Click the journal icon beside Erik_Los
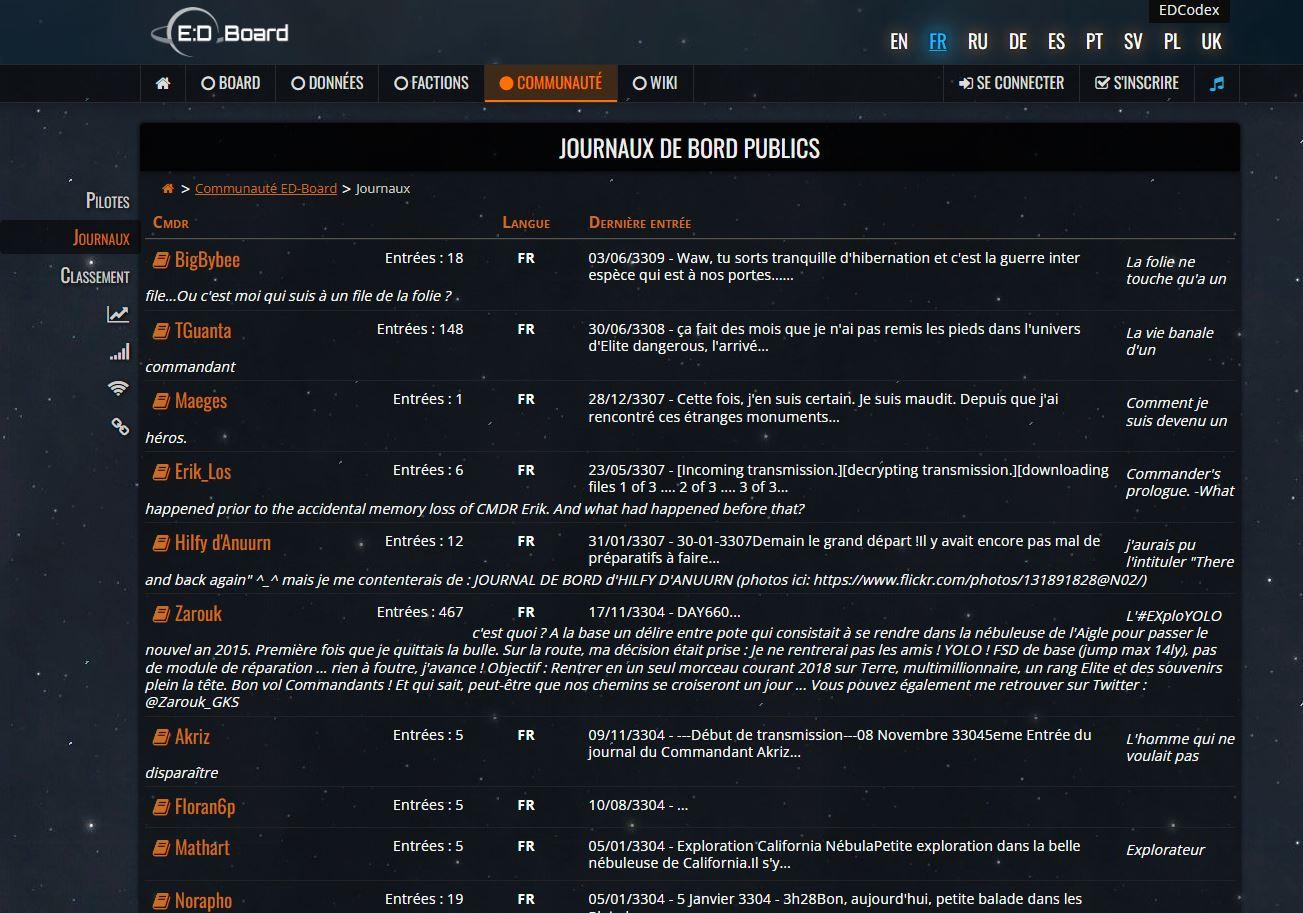This screenshot has height=913, width=1303. pyautogui.click(x=161, y=472)
